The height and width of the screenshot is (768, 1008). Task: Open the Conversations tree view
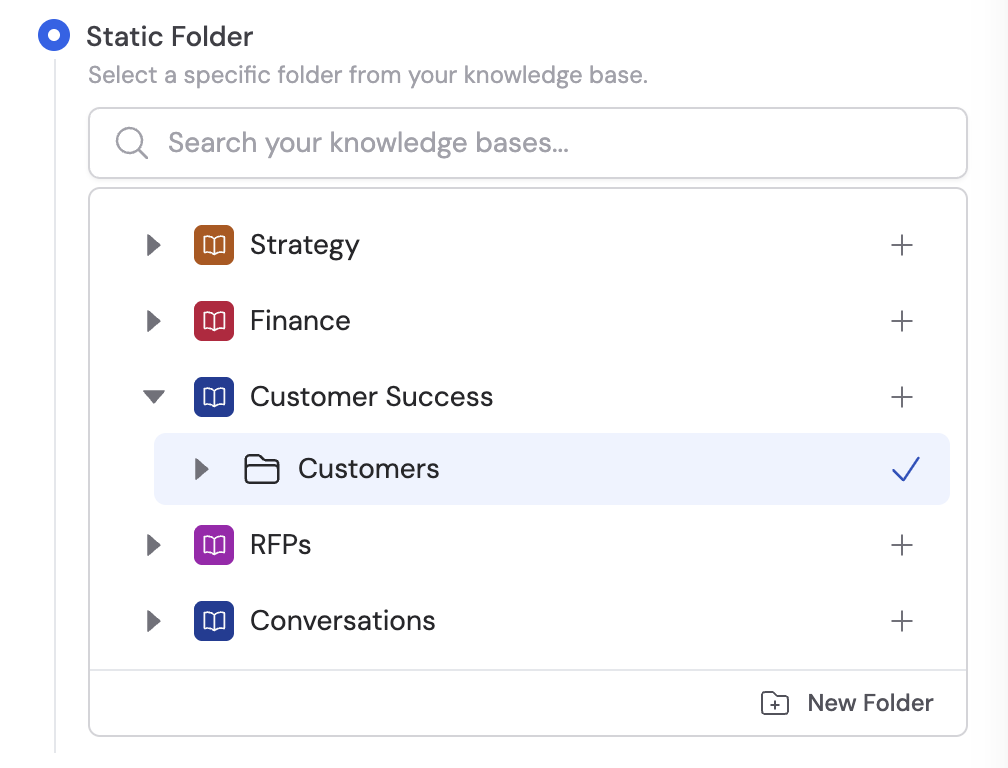tap(153, 620)
